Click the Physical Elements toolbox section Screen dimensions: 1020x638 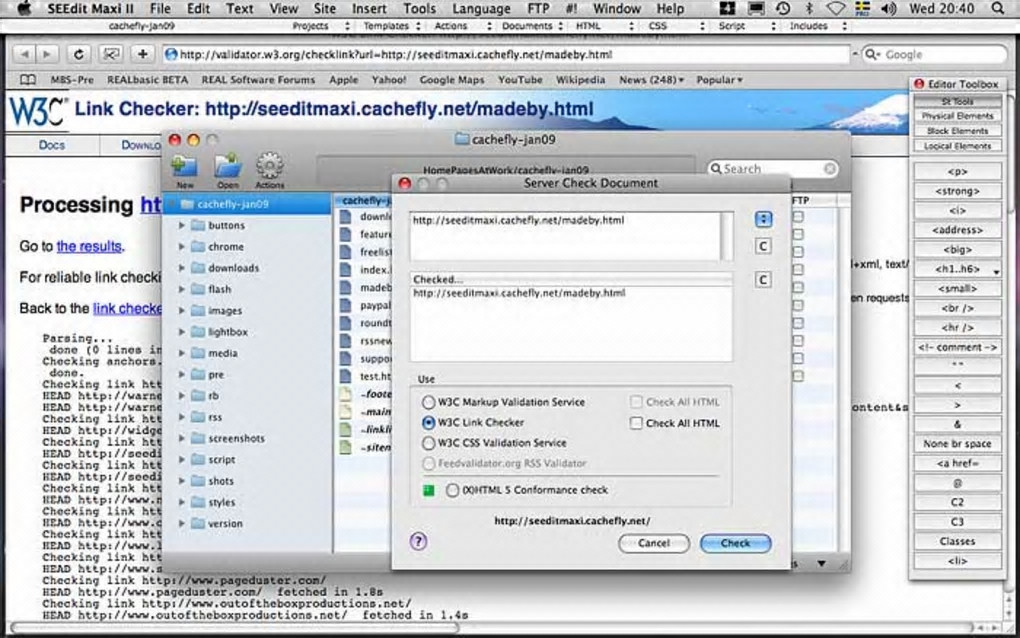(957, 116)
